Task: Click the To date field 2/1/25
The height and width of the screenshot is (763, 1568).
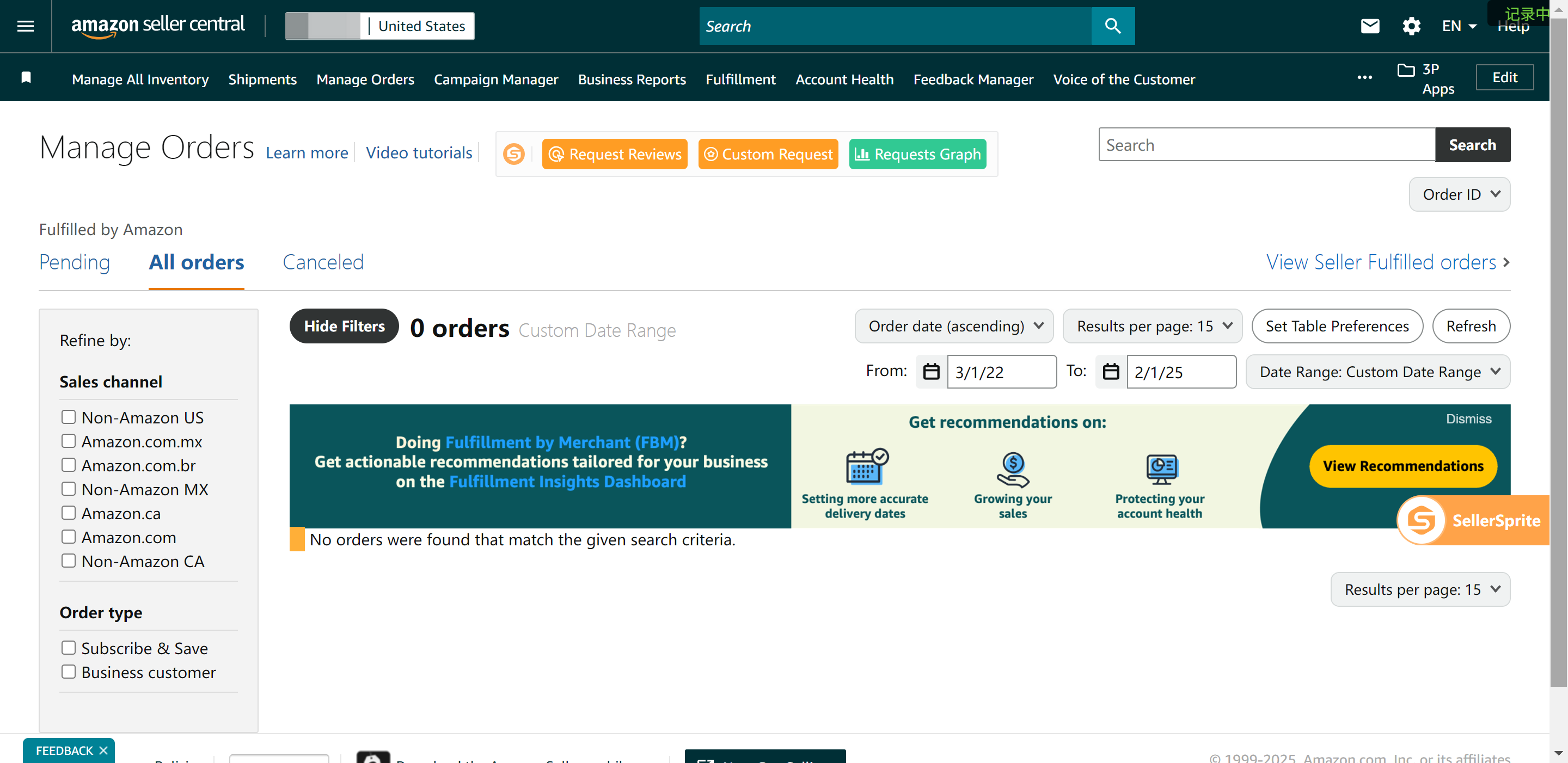Action: click(x=1181, y=372)
